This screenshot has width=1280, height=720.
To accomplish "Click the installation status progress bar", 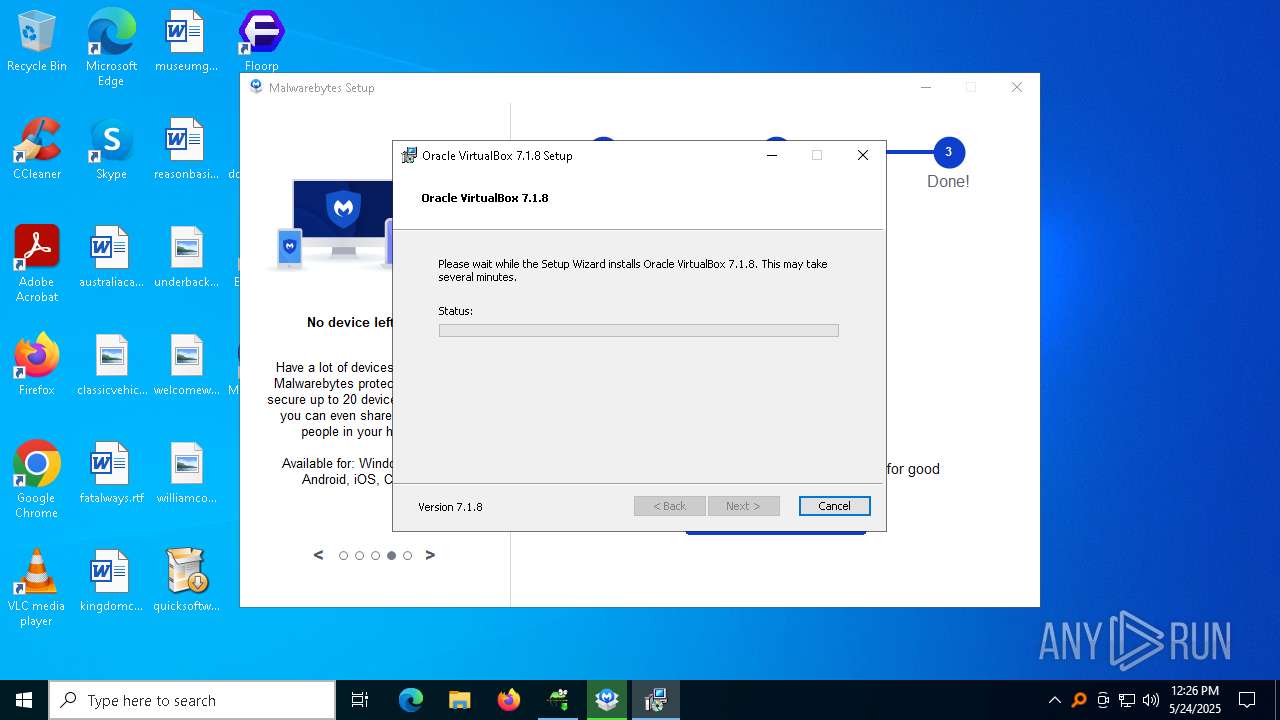I will [638, 330].
